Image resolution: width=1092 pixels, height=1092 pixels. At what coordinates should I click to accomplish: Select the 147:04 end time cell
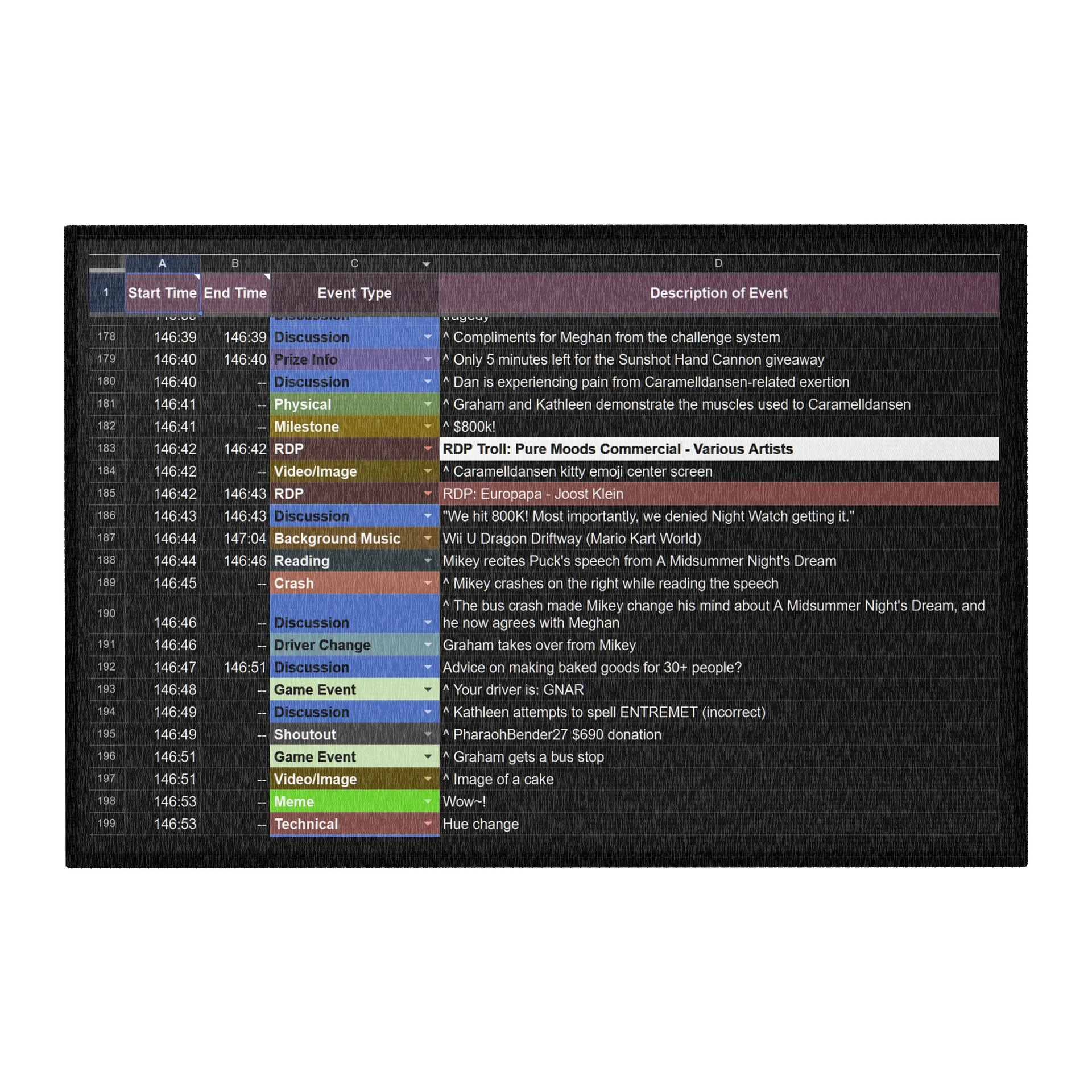(235, 538)
